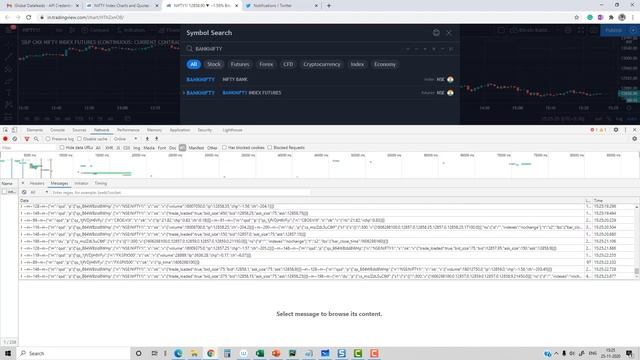This screenshot has height=360, width=640.
Task: Open PowerPoint from the taskbar
Action: [276, 353]
